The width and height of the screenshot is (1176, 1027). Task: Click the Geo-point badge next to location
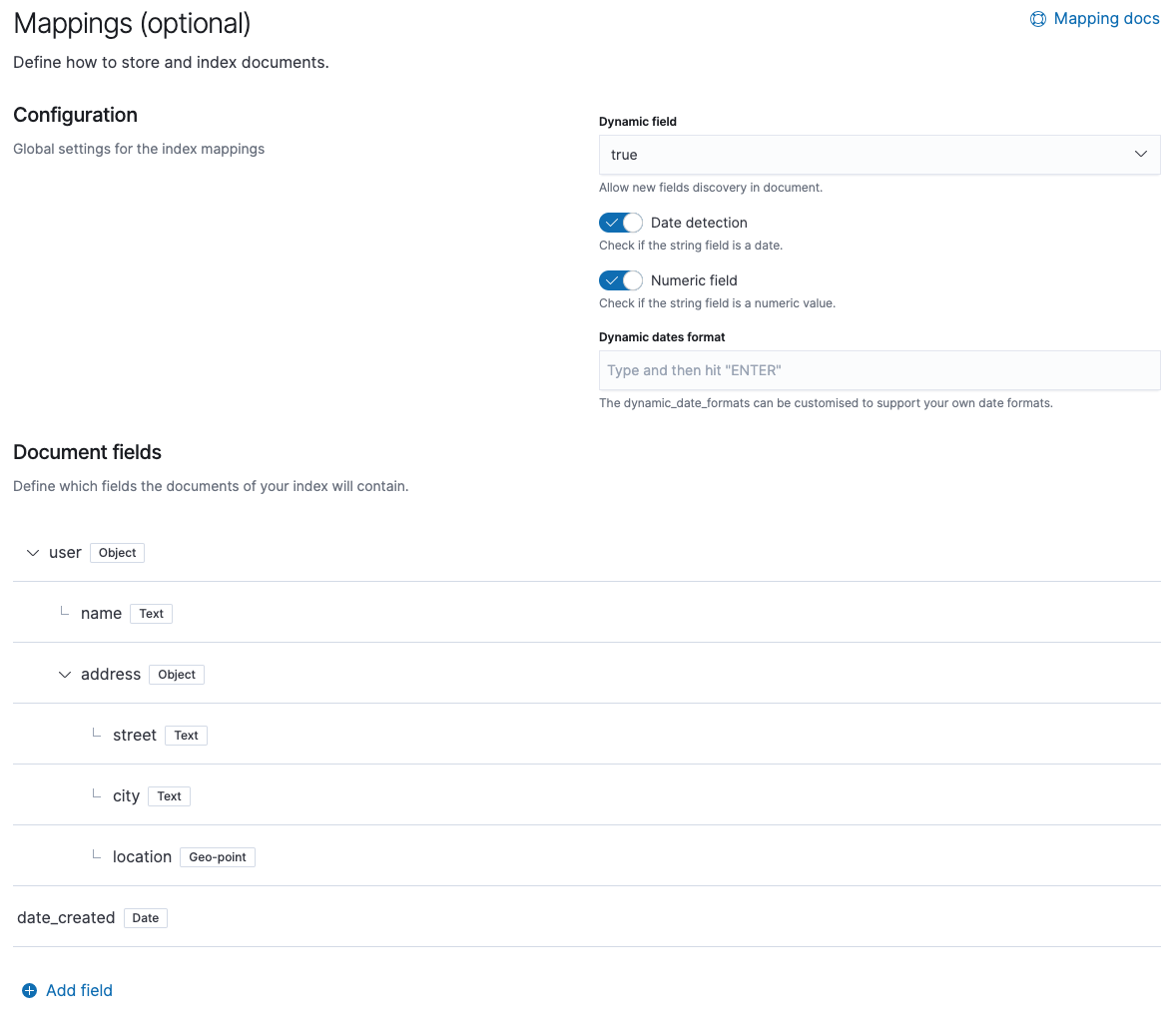pyautogui.click(x=218, y=857)
